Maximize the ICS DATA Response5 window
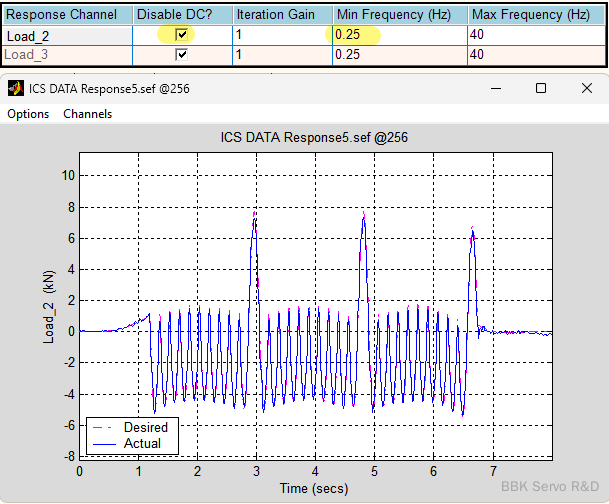Screen dimensions: 609x504 (x=541, y=88)
